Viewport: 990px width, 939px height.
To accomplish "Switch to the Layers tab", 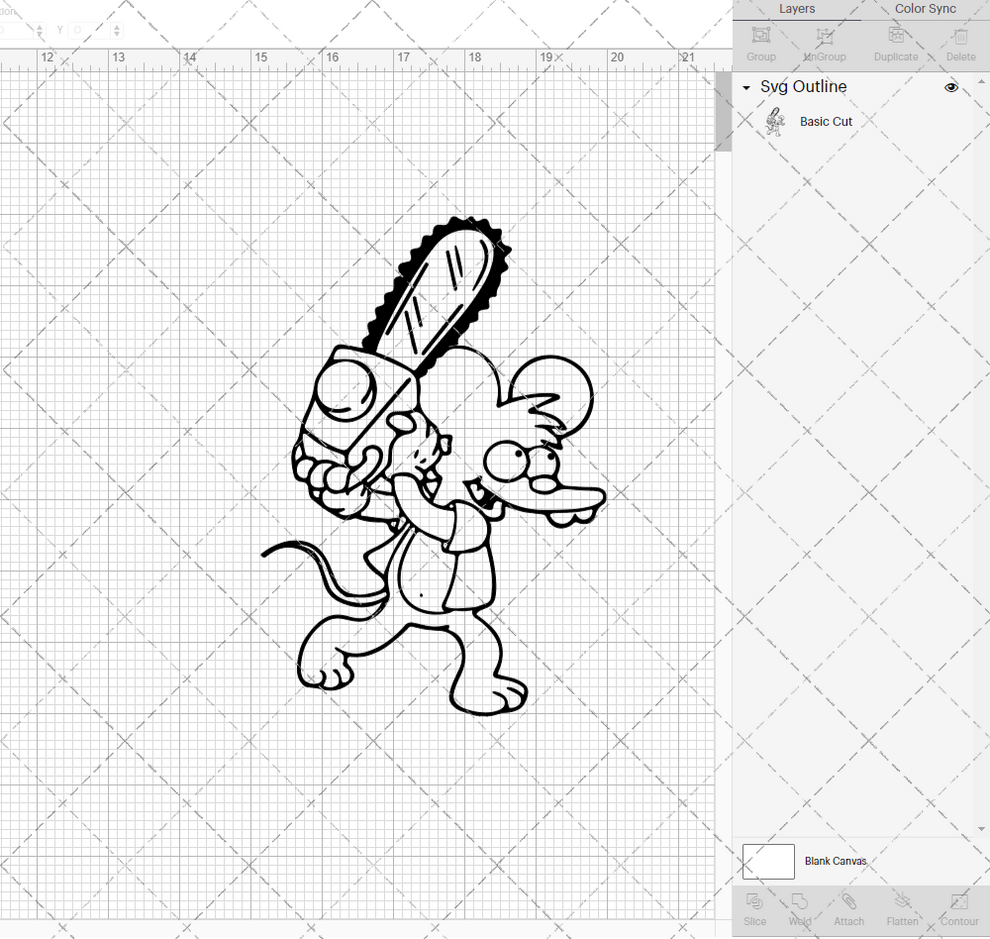I will click(x=797, y=9).
